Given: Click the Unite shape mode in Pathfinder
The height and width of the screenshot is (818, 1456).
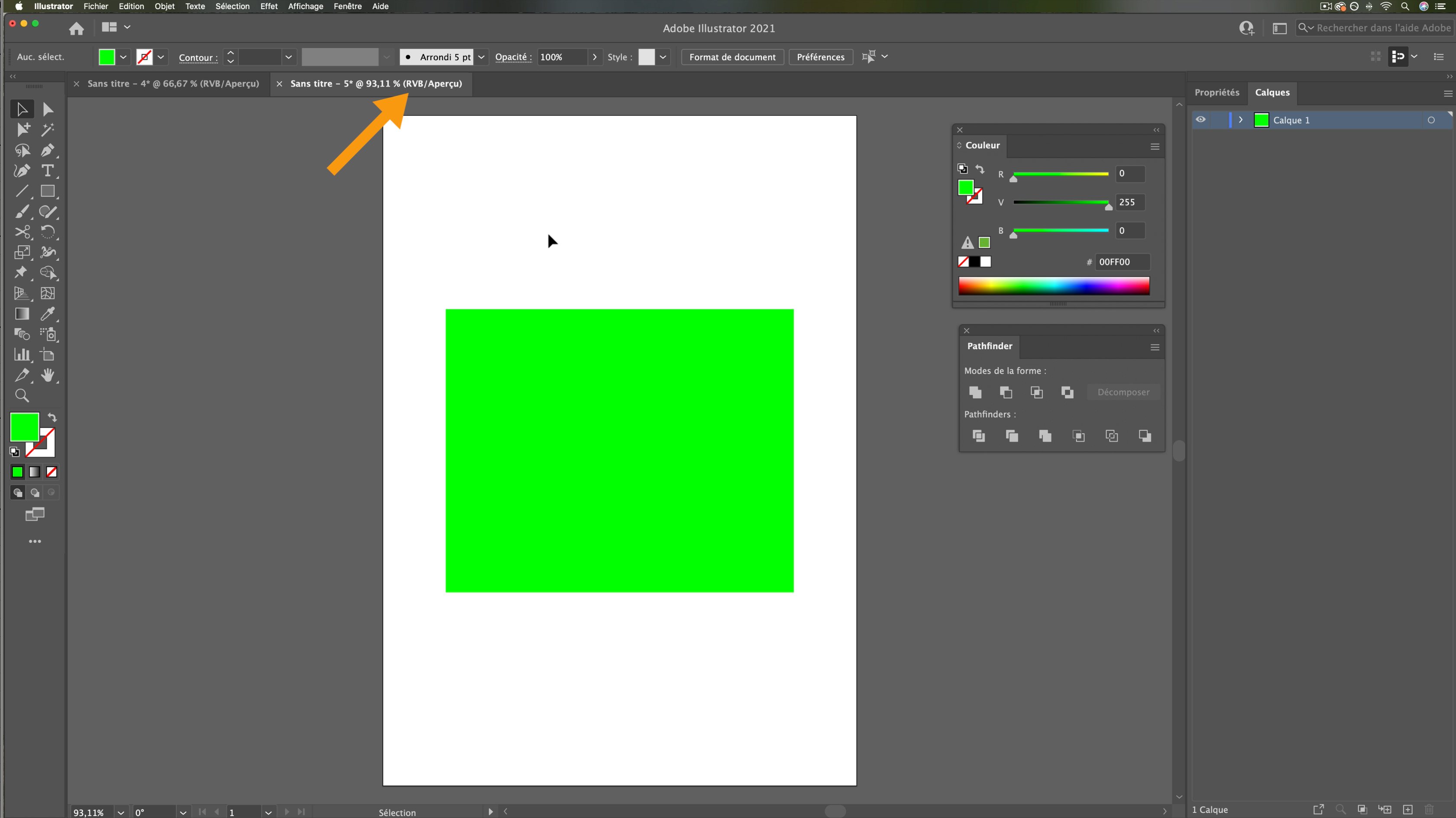Looking at the screenshot, I should coord(975,393).
